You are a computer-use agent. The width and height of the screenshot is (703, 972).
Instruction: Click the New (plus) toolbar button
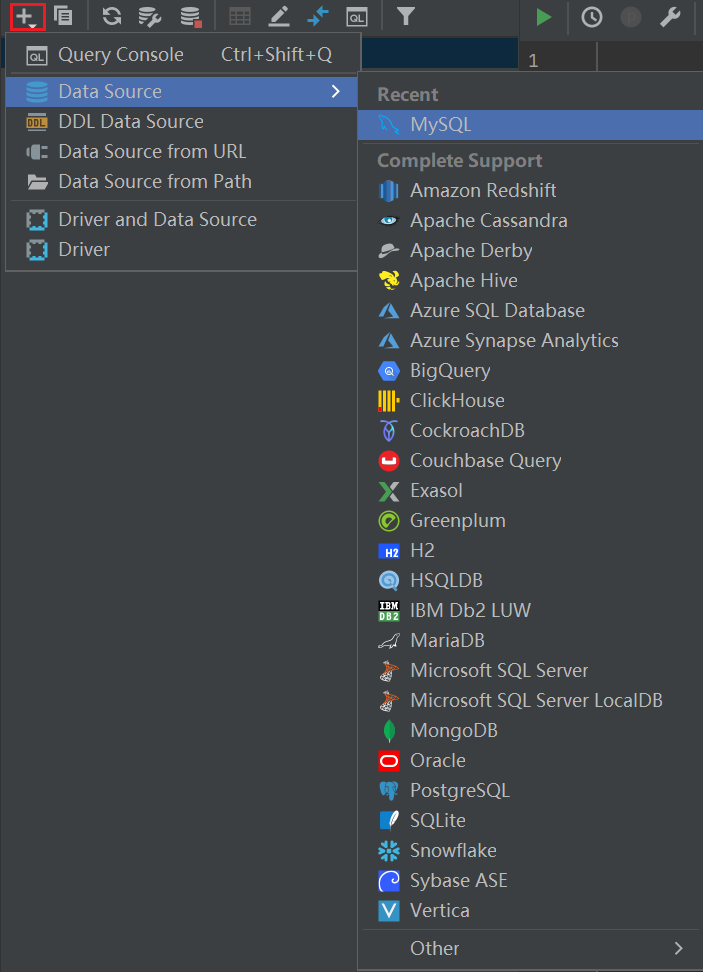pos(27,17)
